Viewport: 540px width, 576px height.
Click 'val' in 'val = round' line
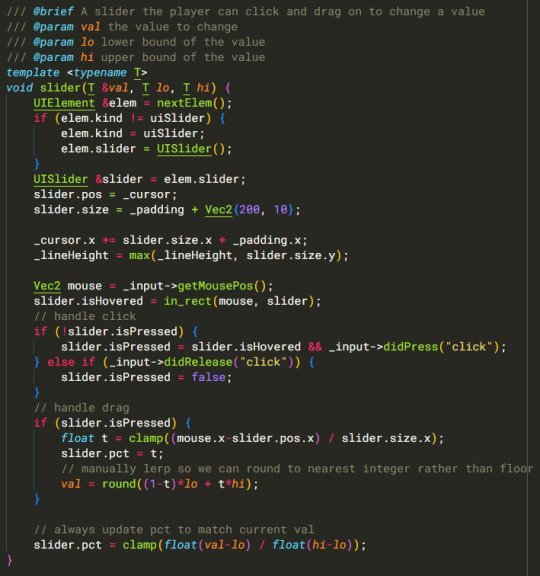pyautogui.click(x=71, y=484)
